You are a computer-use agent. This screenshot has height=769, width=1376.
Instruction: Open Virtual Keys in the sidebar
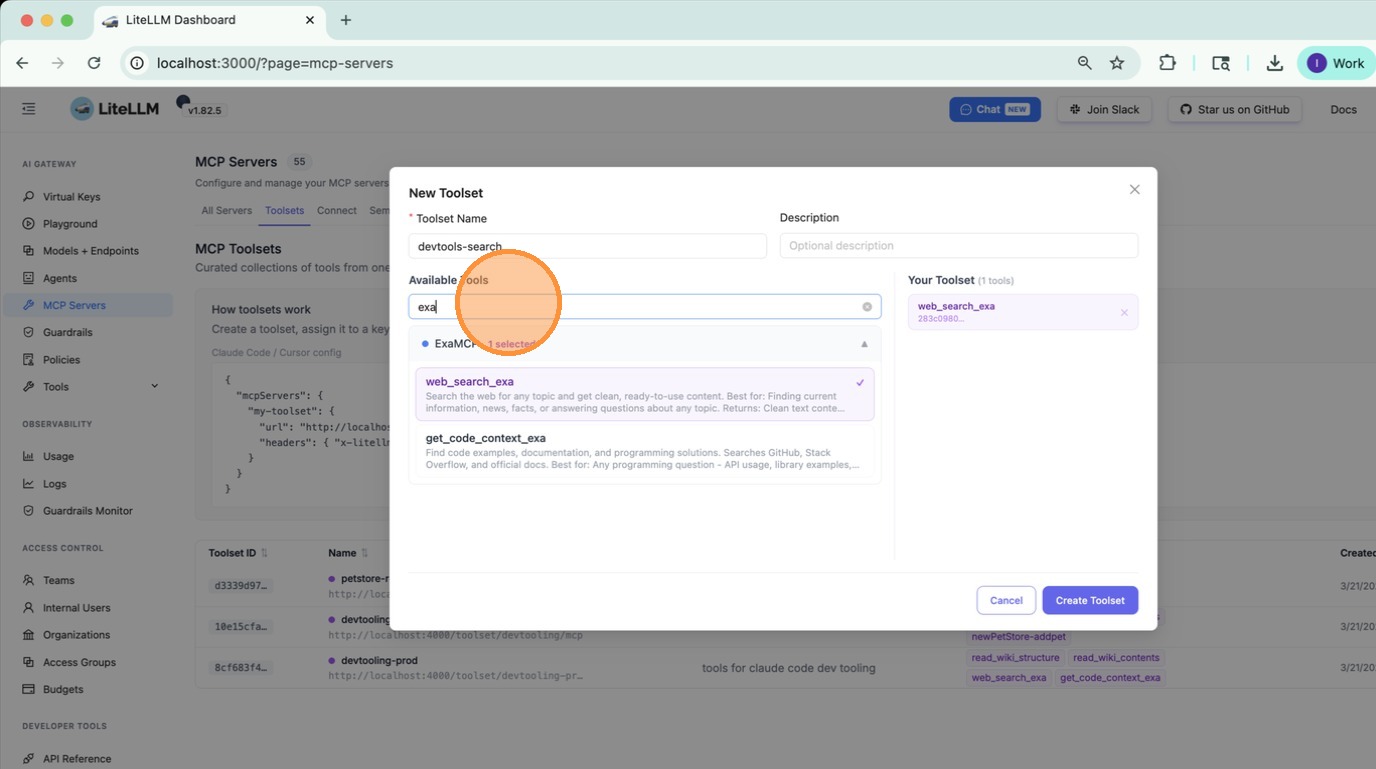(71, 197)
